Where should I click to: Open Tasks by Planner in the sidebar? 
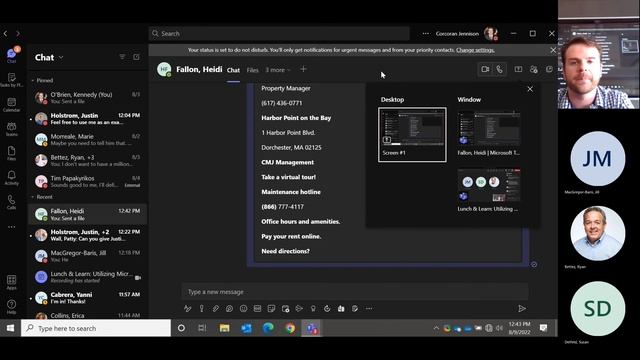(11, 80)
